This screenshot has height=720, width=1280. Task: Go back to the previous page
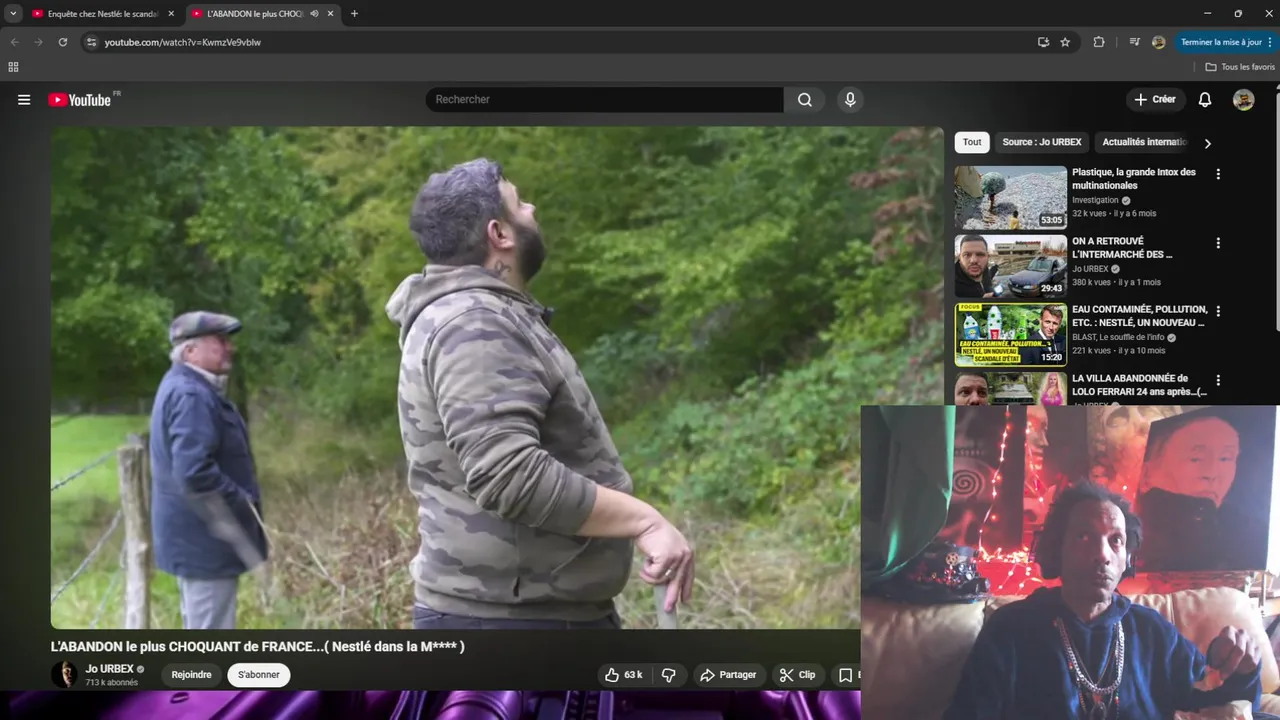tap(14, 42)
